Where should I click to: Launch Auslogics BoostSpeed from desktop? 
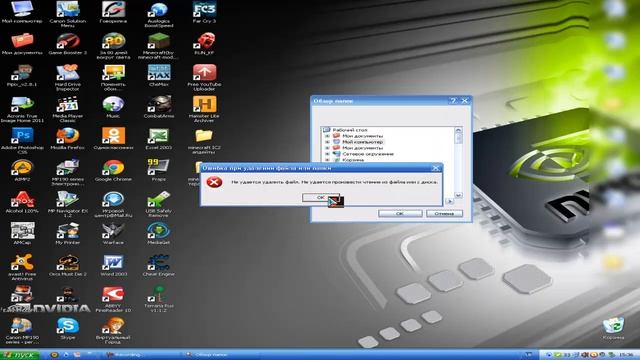(159, 14)
